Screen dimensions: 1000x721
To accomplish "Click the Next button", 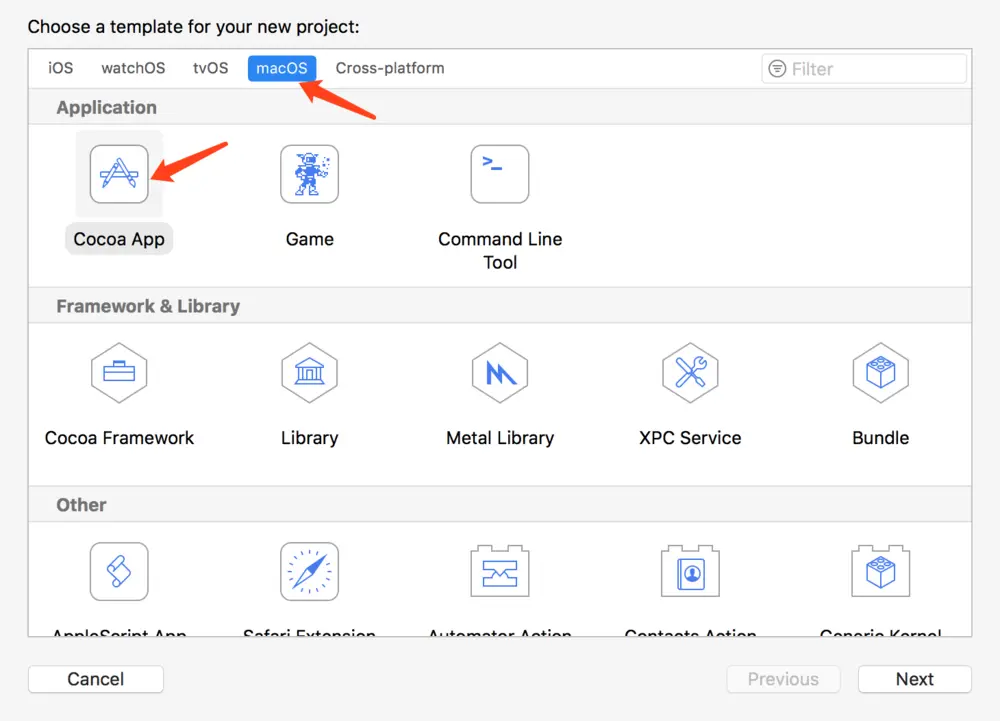I will click(915, 679).
